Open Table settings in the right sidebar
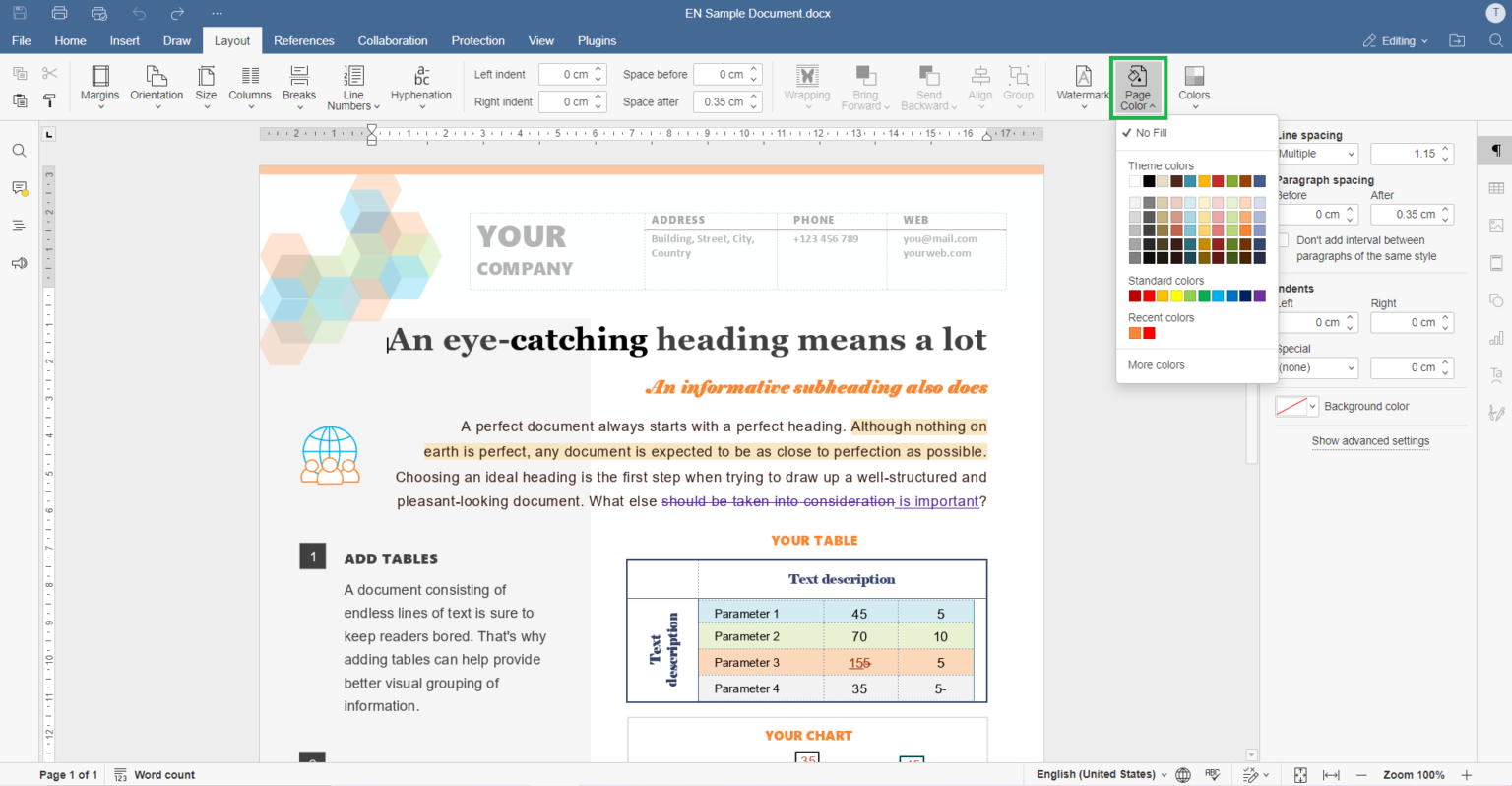The width and height of the screenshot is (1512, 786). coord(1496,187)
